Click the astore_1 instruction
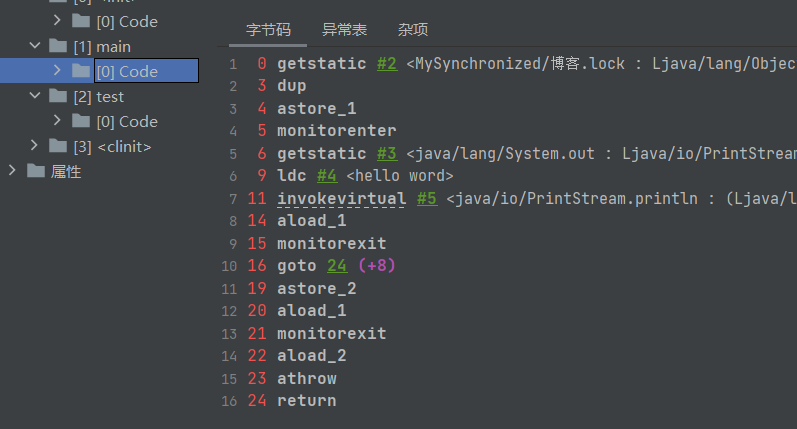 click(317, 108)
